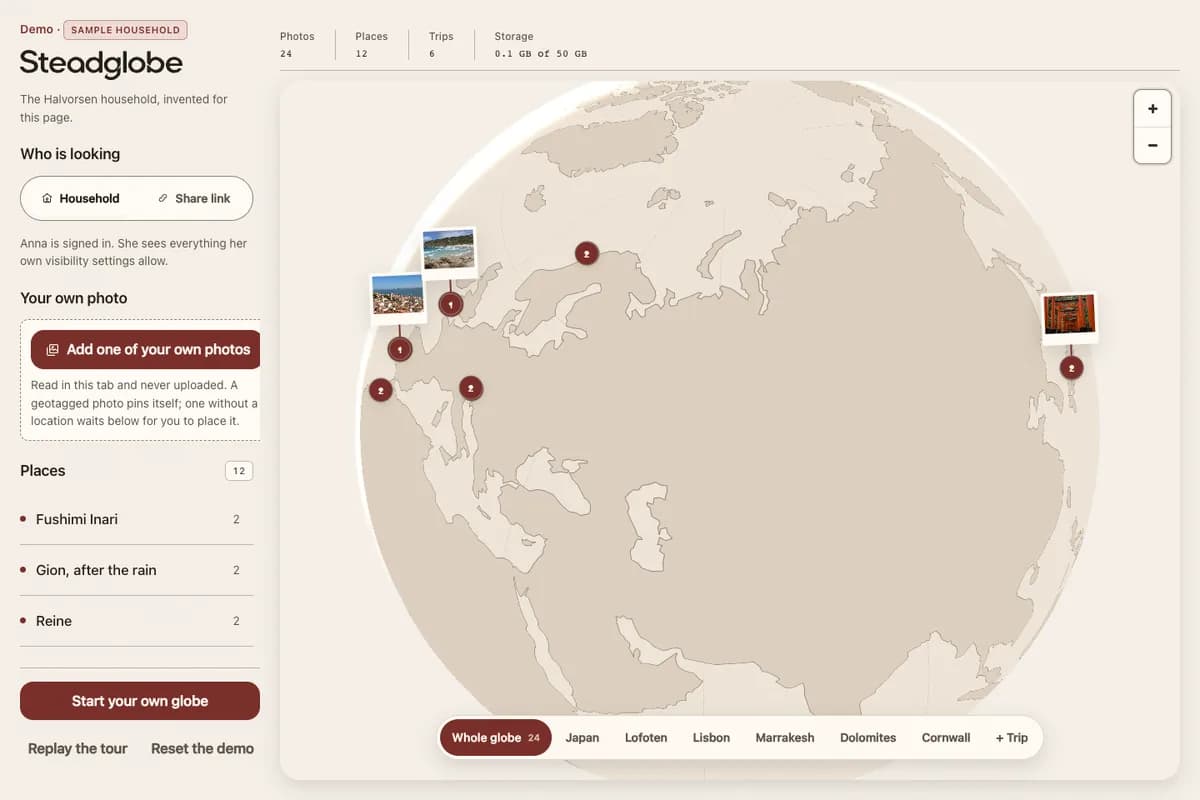Screen dimensions: 1200x800
Task: Reset the demo
Action: (202, 748)
